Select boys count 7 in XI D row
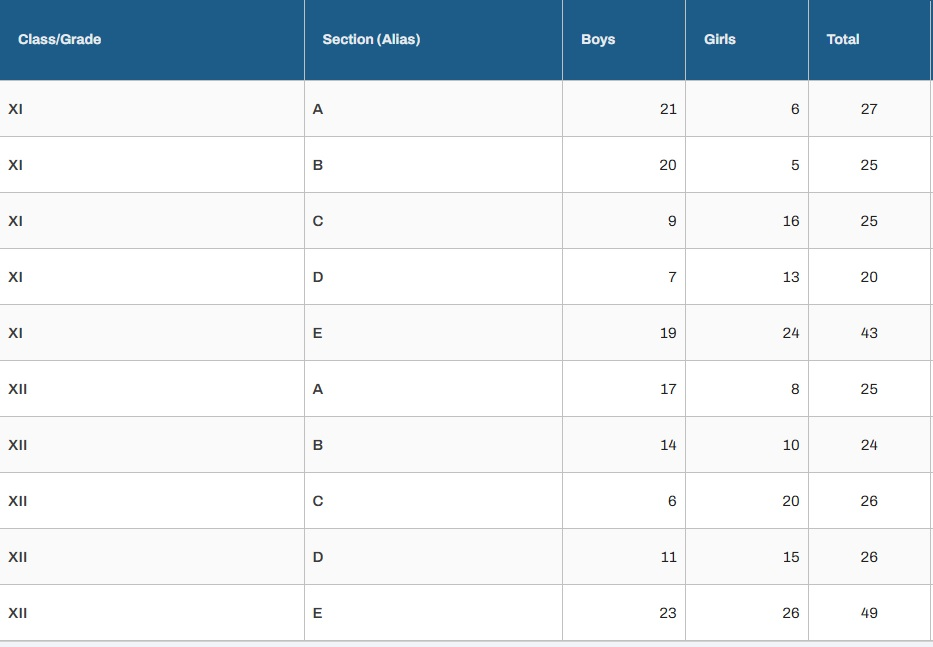The image size is (933, 647). click(x=672, y=277)
